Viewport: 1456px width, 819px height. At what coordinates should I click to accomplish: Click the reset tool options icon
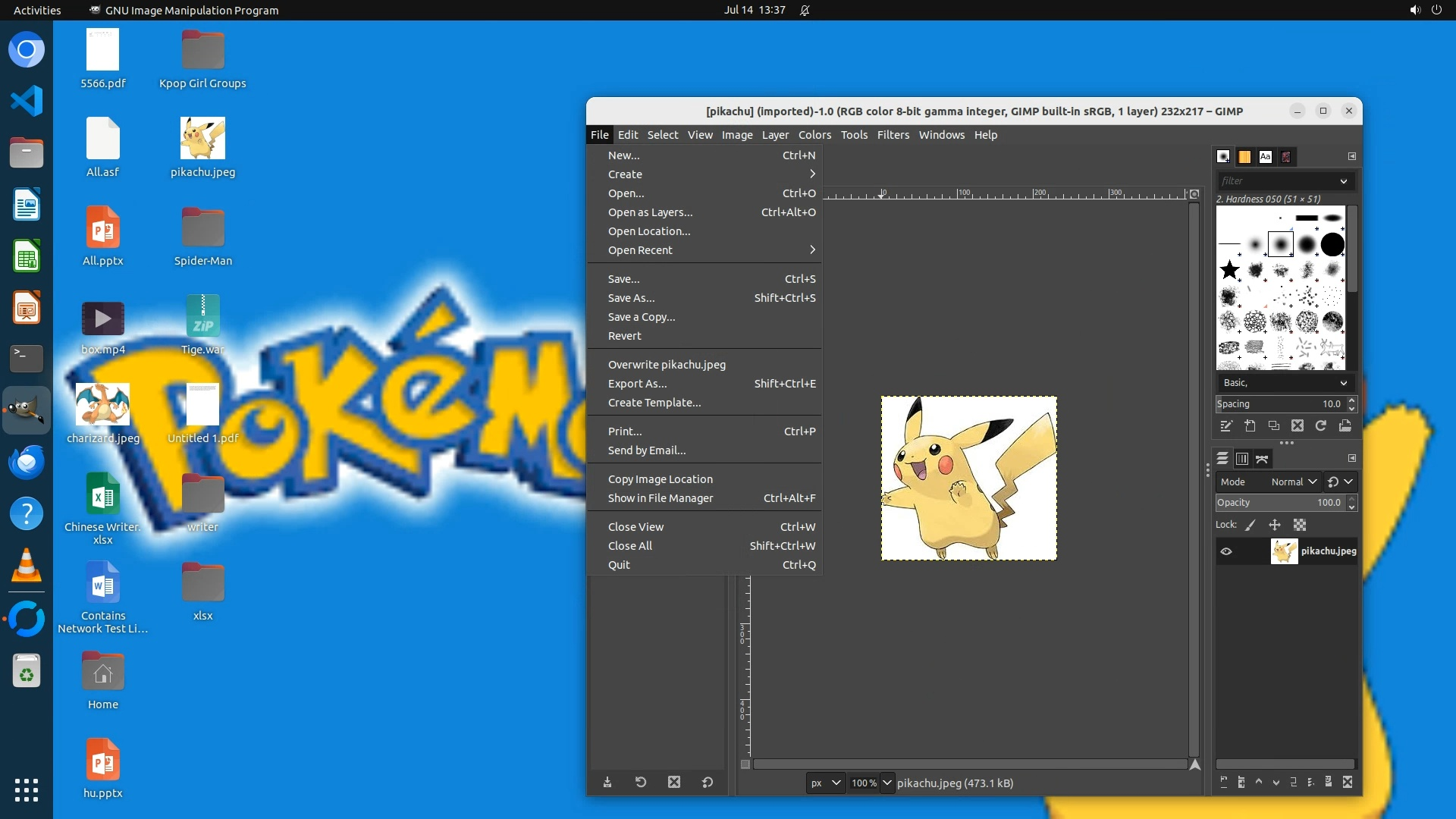(708, 783)
